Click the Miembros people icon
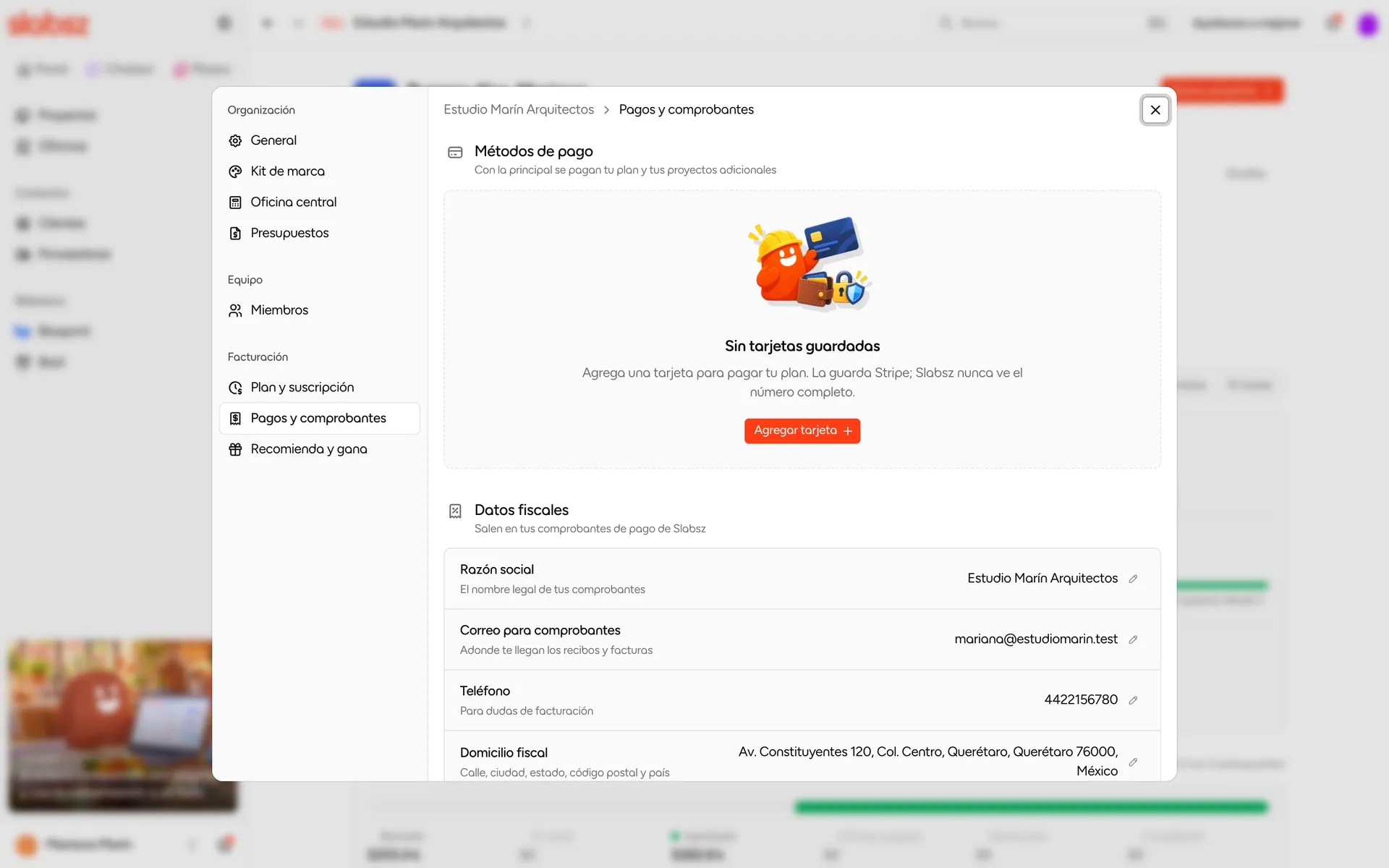Image resolution: width=1389 pixels, height=868 pixels. point(235,310)
